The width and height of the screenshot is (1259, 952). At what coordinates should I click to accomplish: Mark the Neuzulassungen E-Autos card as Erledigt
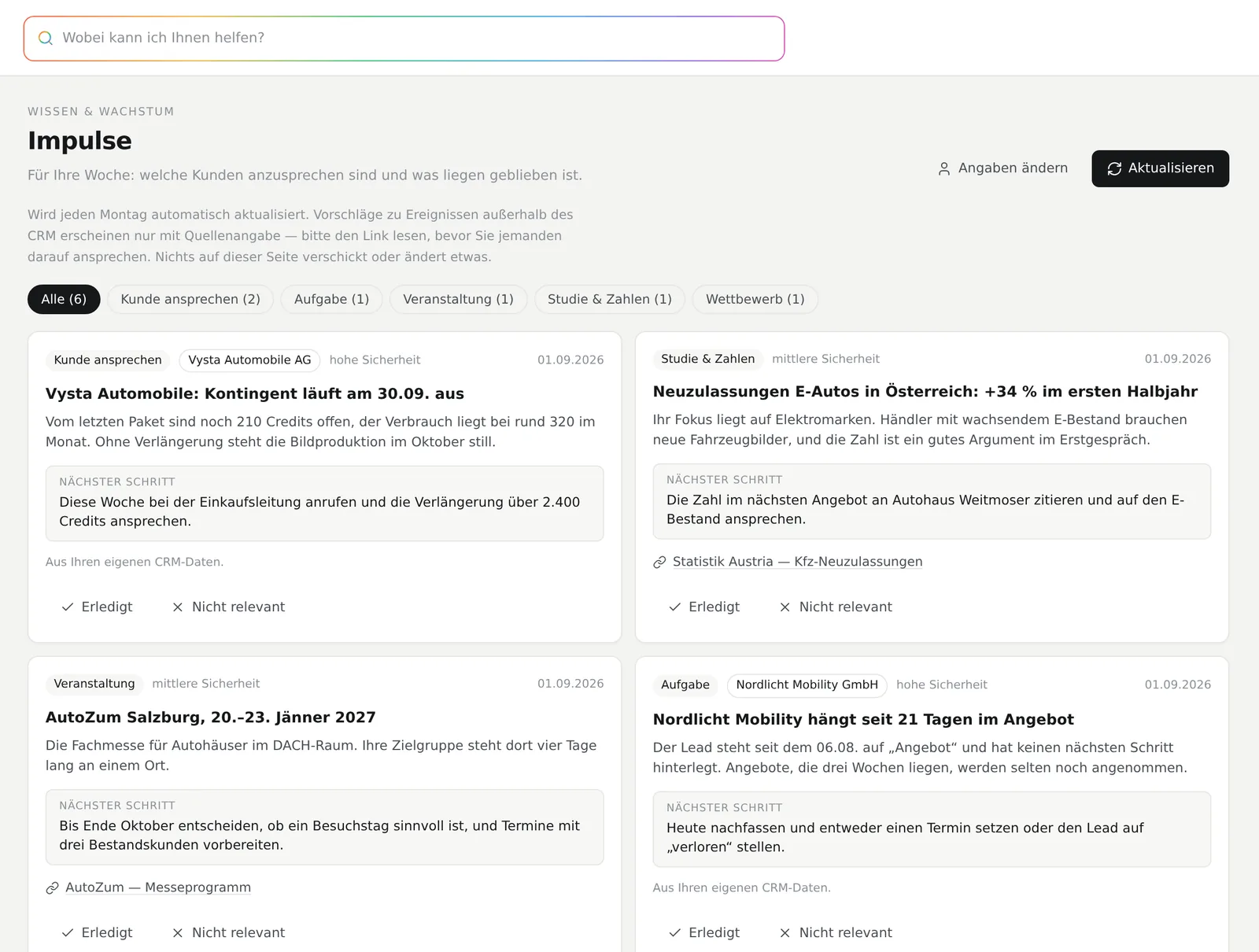click(704, 607)
